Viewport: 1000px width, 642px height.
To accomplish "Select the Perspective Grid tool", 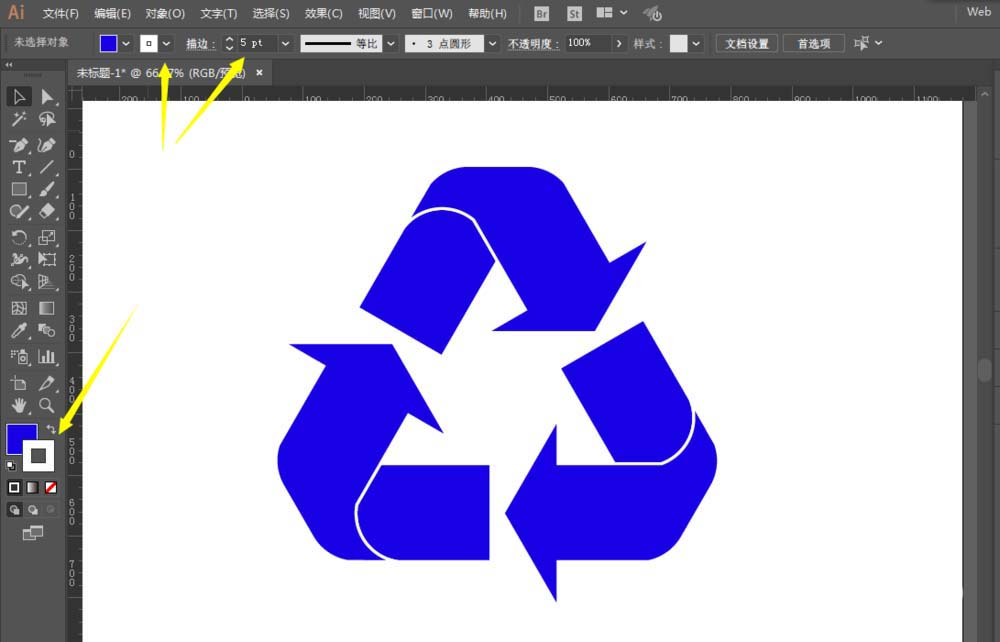I will (47, 282).
